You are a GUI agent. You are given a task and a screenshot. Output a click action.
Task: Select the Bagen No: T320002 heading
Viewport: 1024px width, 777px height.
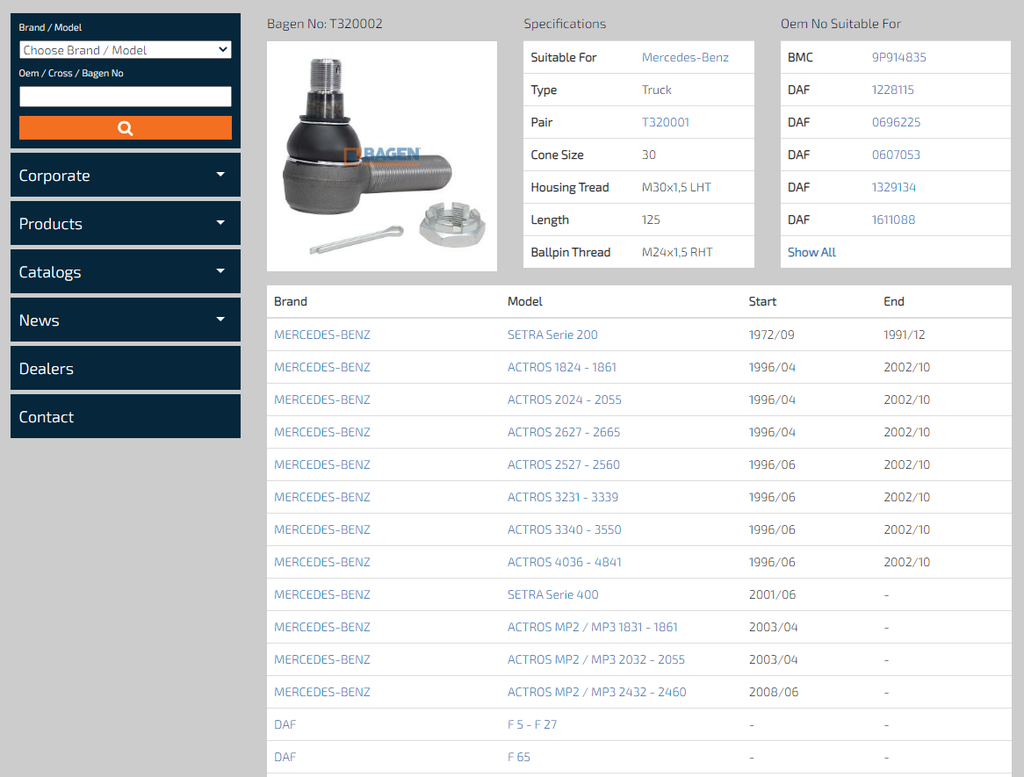(325, 24)
